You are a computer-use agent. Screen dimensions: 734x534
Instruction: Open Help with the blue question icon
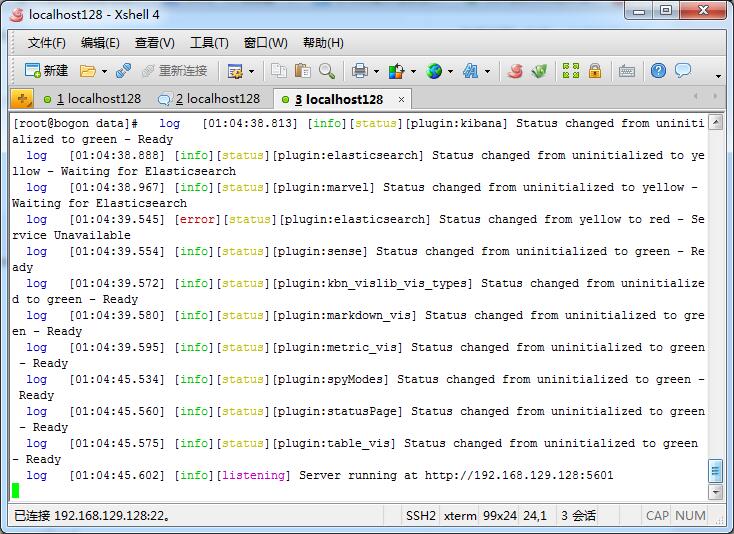658,71
